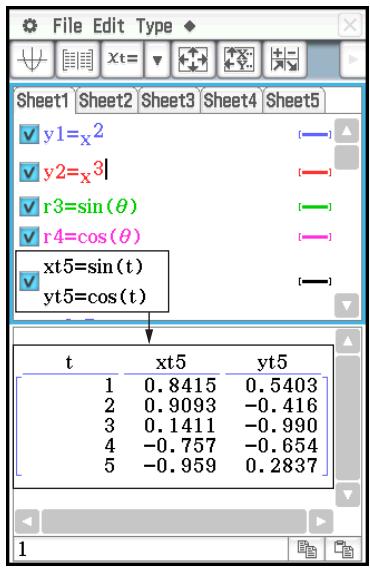Switch to the Sheet4 tab
This screenshot has height=568, width=370.
(x=230, y=100)
